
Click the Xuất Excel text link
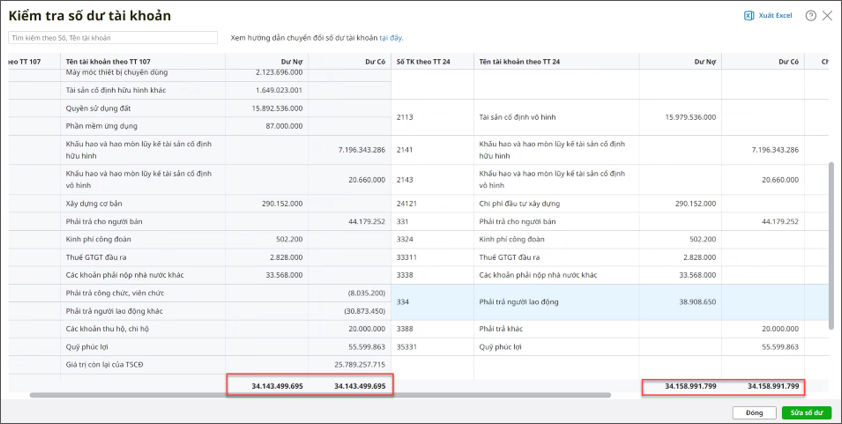point(776,16)
